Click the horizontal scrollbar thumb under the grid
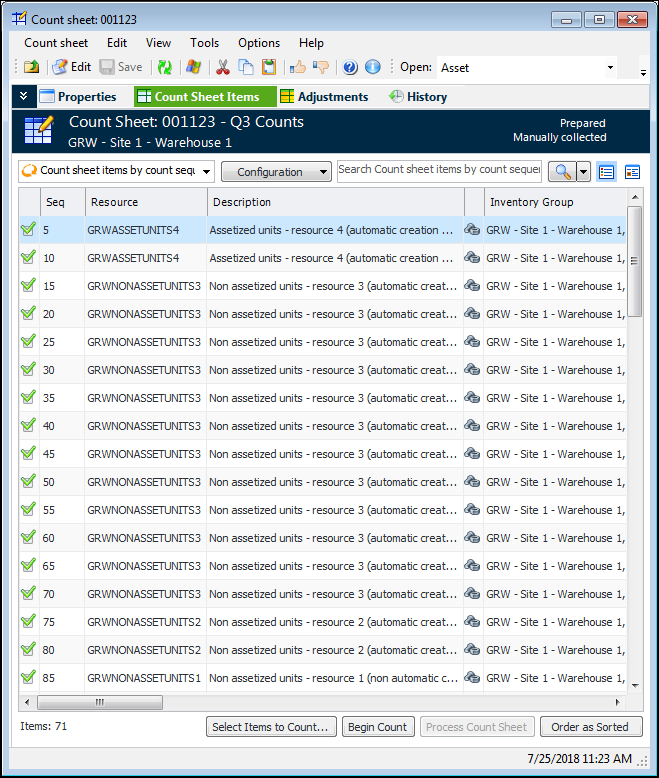Viewport: 659px width, 778px height. [x=99, y=702]
